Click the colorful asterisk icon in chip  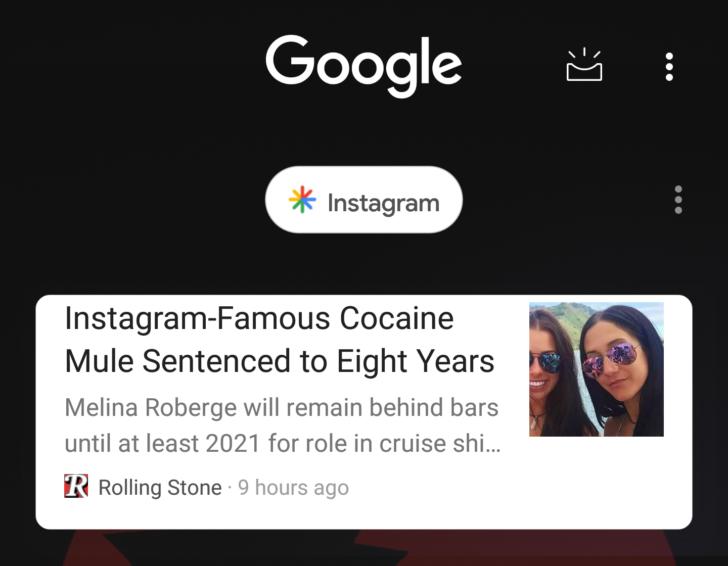(302, 200)
